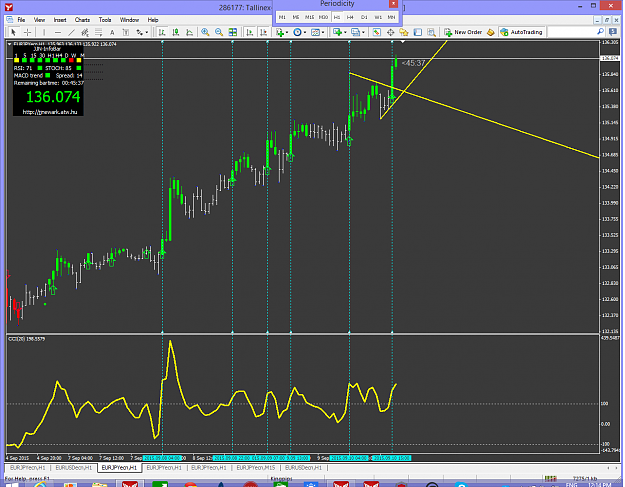Switch chart to Bar Chart style
The width and height of the screenshot is (625, 487).
[x=162, y=32]
